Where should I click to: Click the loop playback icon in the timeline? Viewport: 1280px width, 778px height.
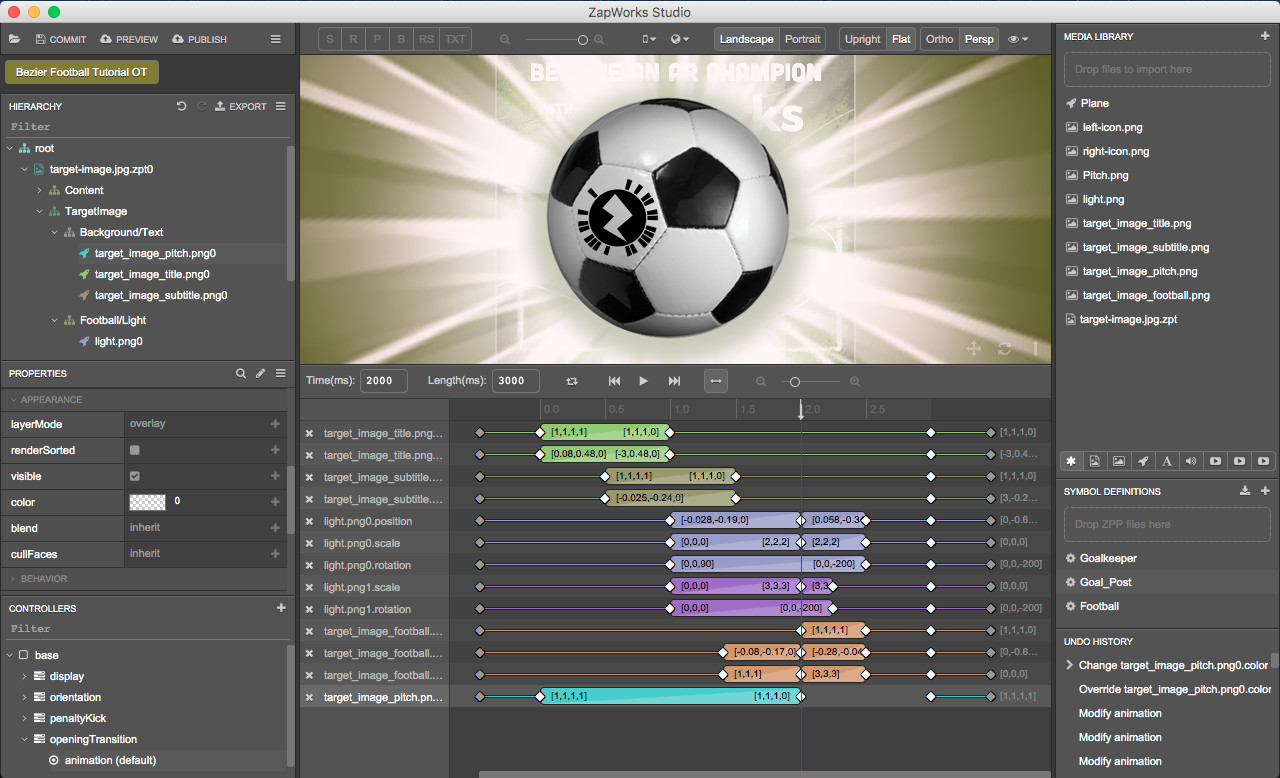[571, 381]
